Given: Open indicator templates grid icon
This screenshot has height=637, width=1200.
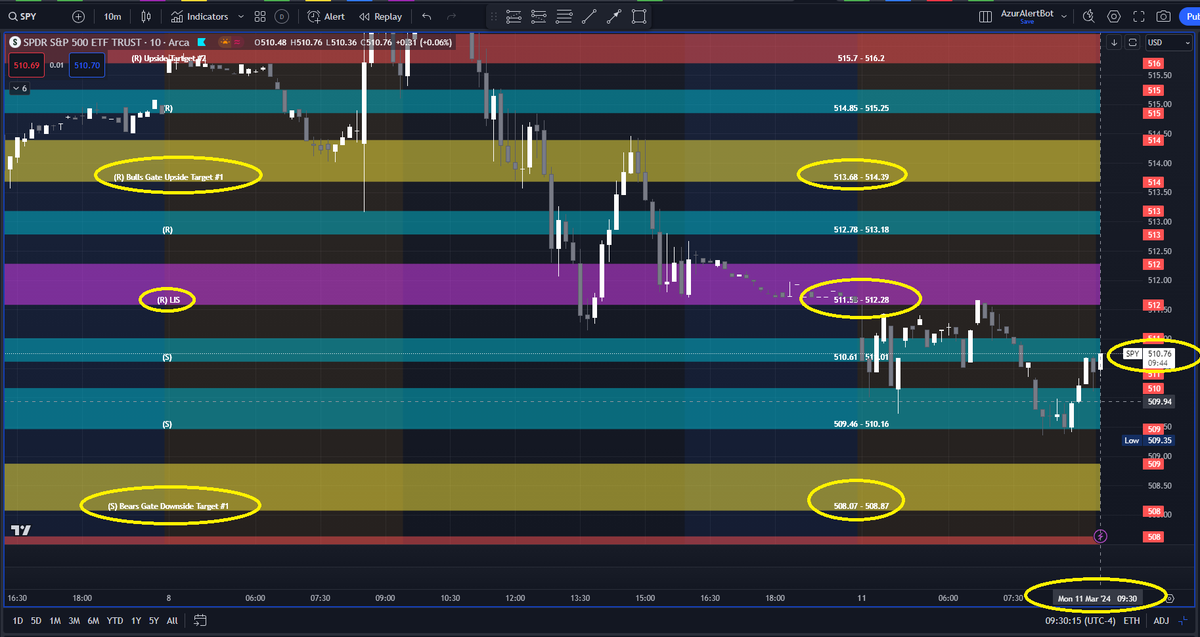Looking at the screenshot, I should click(x=260, y=17).
